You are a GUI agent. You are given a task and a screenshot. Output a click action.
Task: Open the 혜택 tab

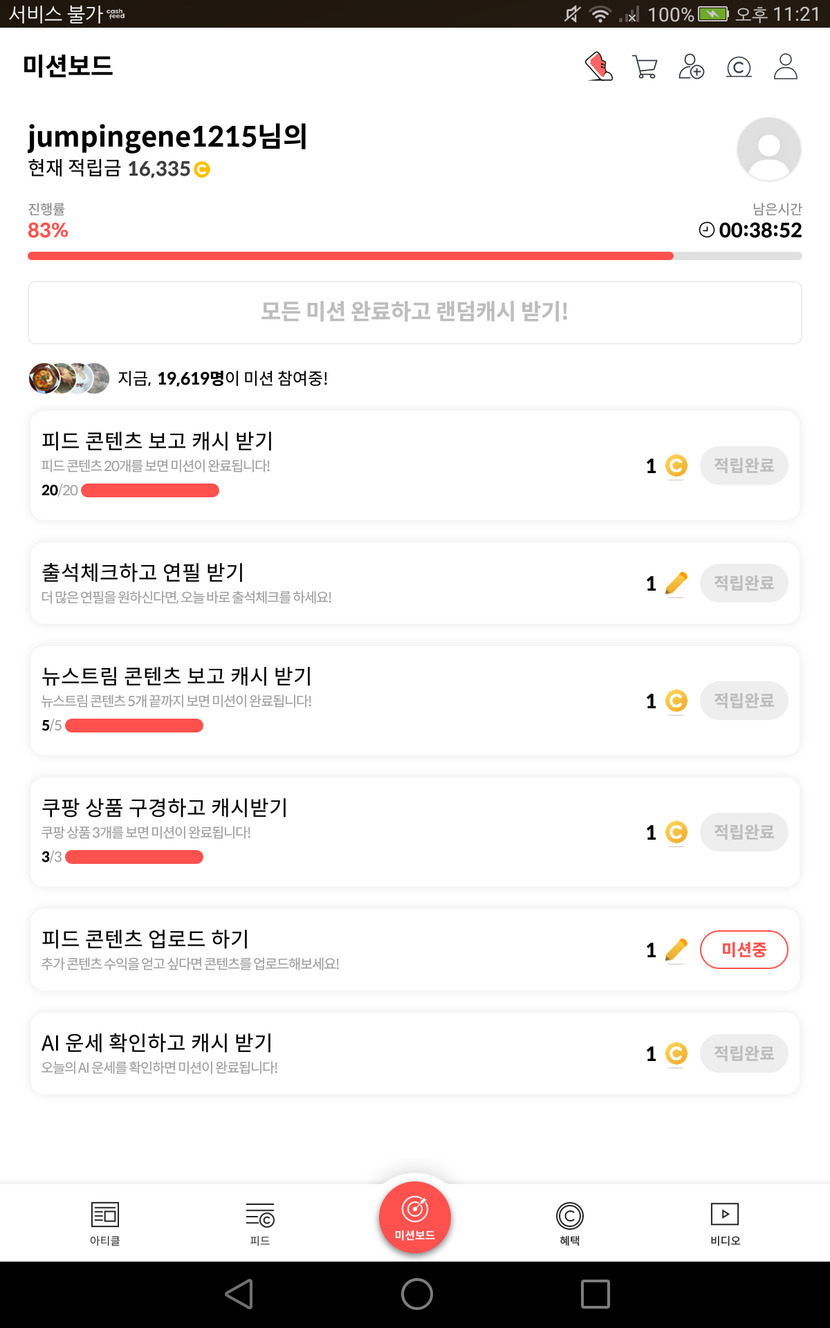(x=570, y=1223)
